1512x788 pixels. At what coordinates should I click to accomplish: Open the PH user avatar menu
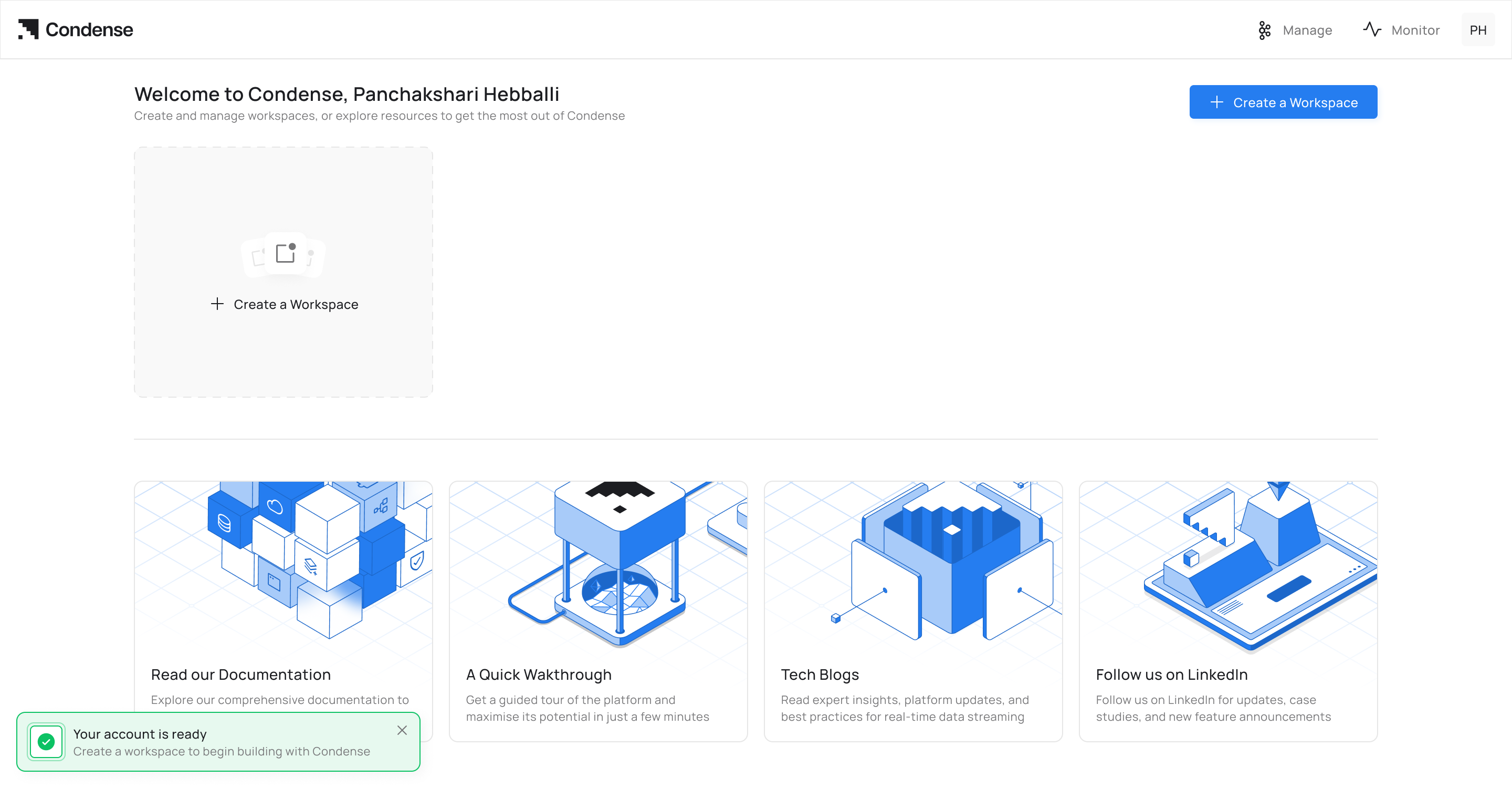coord(1477,30)
